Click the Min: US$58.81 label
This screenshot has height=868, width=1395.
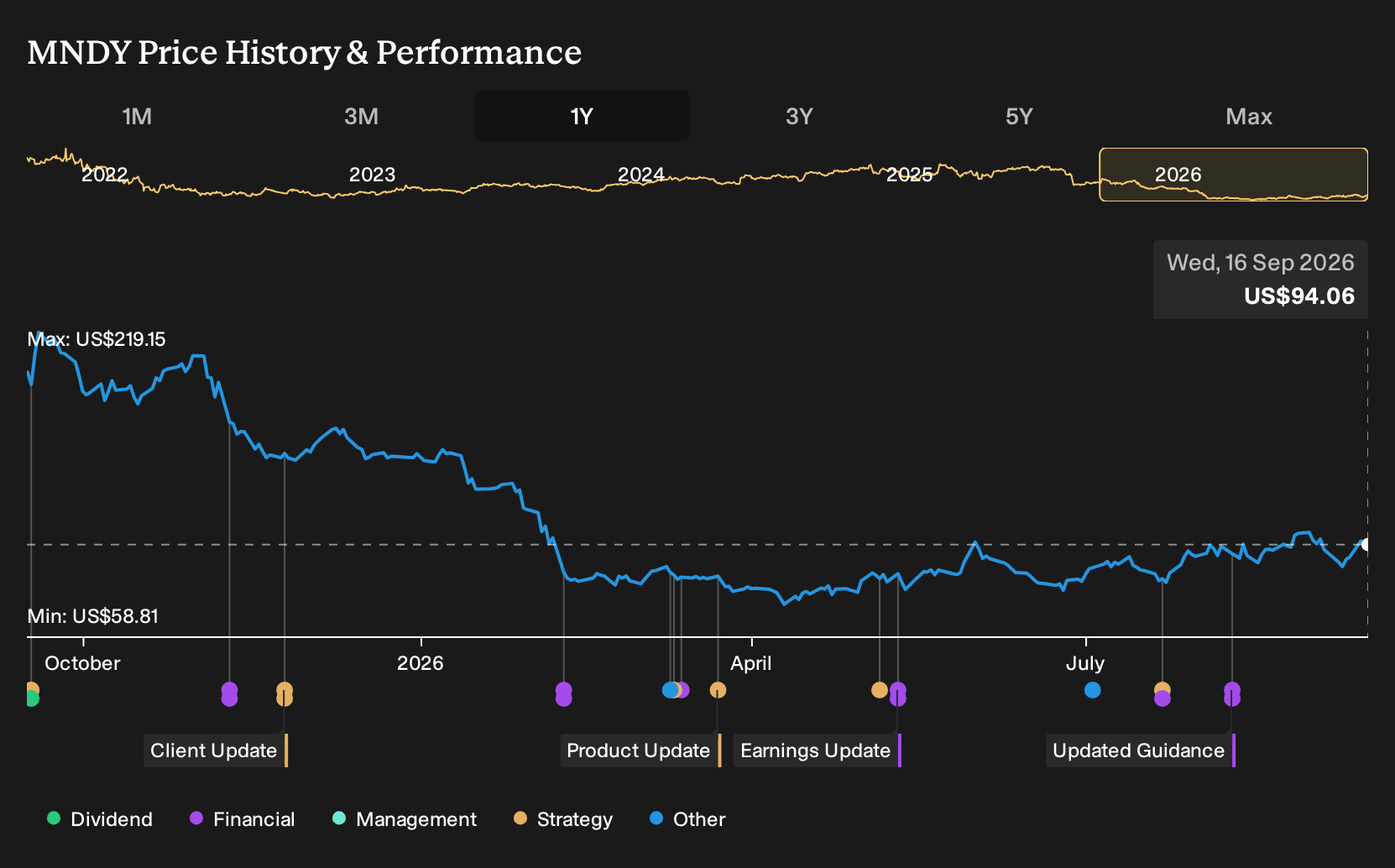(93, 616)
